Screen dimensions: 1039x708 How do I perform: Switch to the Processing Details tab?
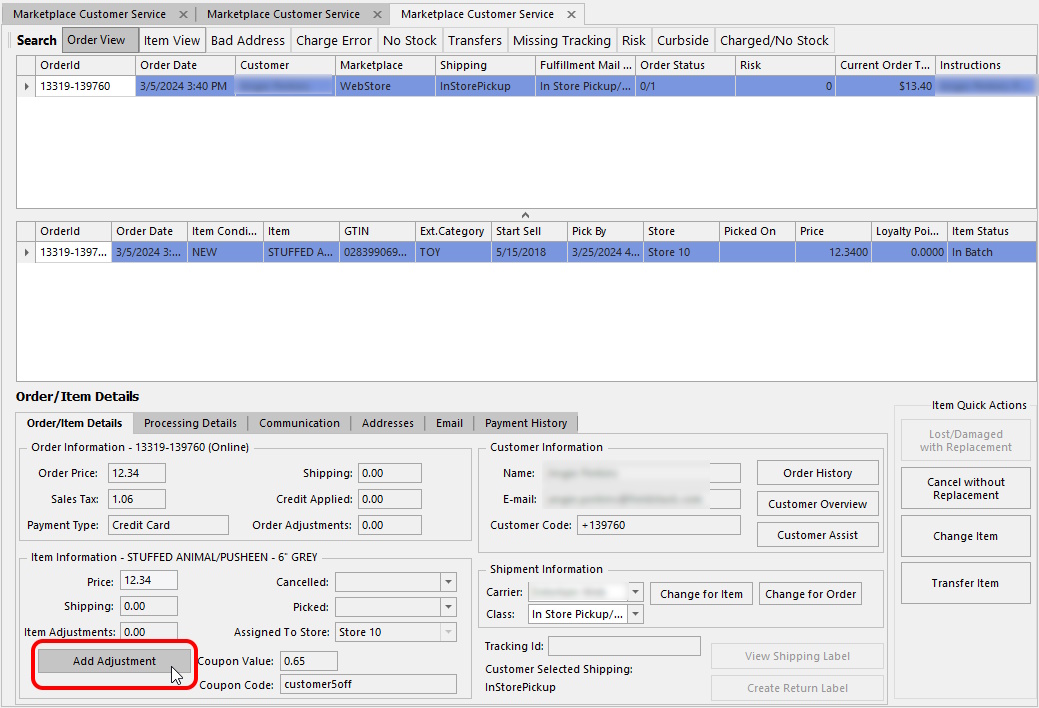pos(190,423)
